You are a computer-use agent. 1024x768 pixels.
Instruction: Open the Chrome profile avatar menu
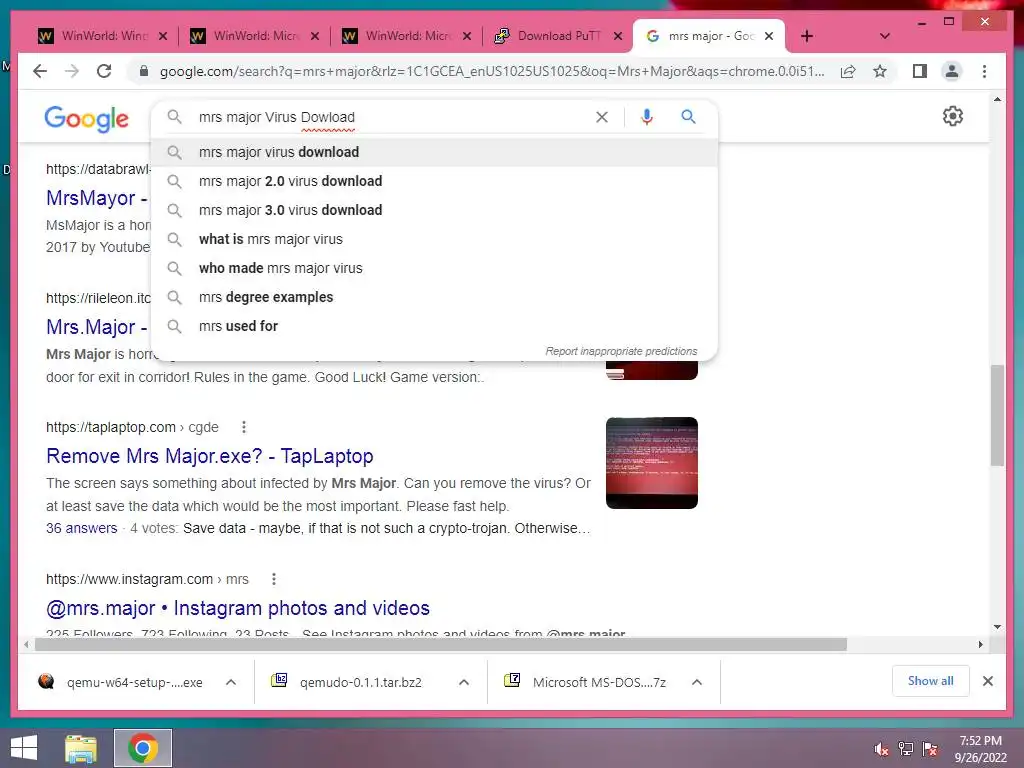(x=952, y=71)
